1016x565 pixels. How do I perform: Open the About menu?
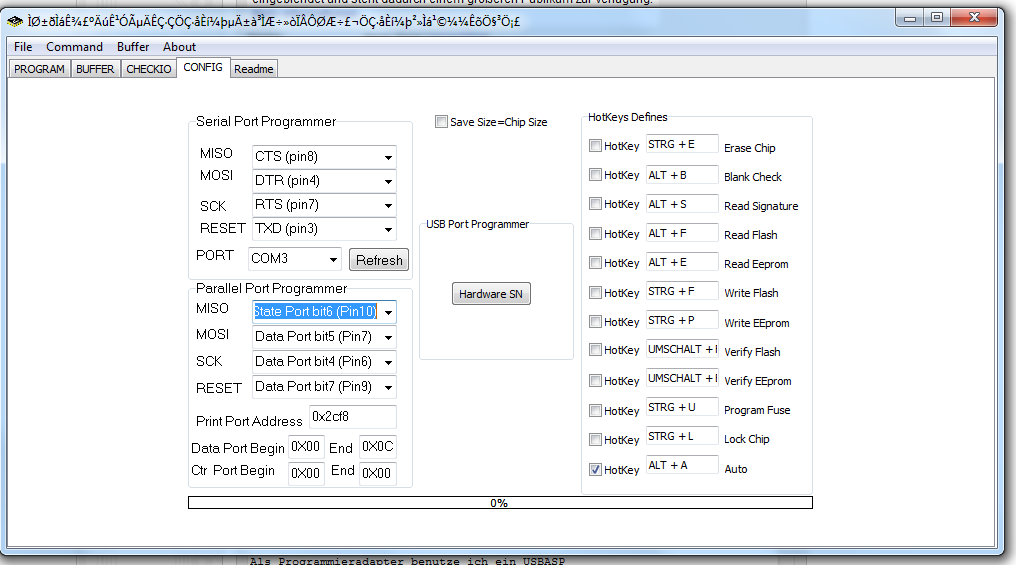click(179, 47)
